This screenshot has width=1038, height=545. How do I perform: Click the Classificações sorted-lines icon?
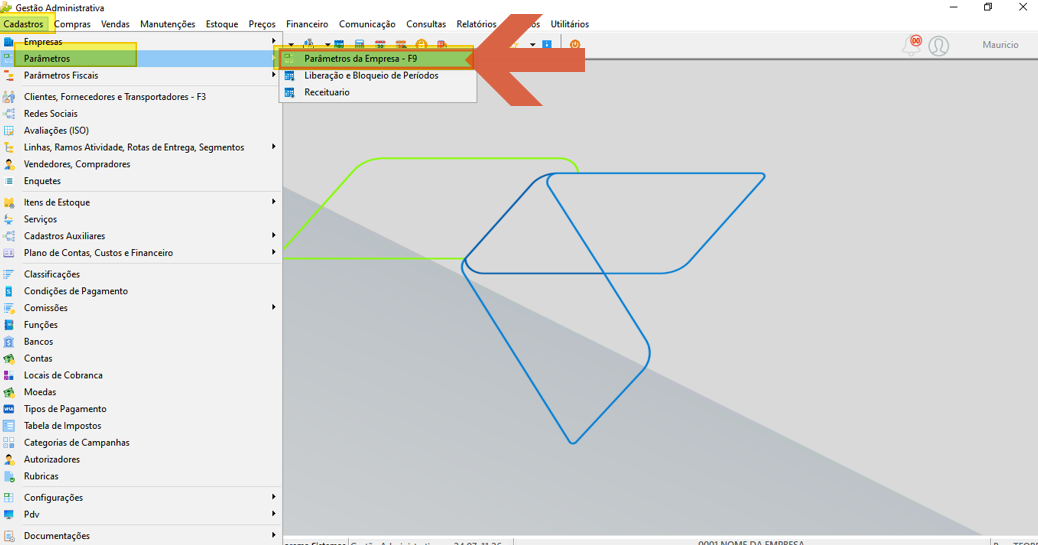[9, 274]
